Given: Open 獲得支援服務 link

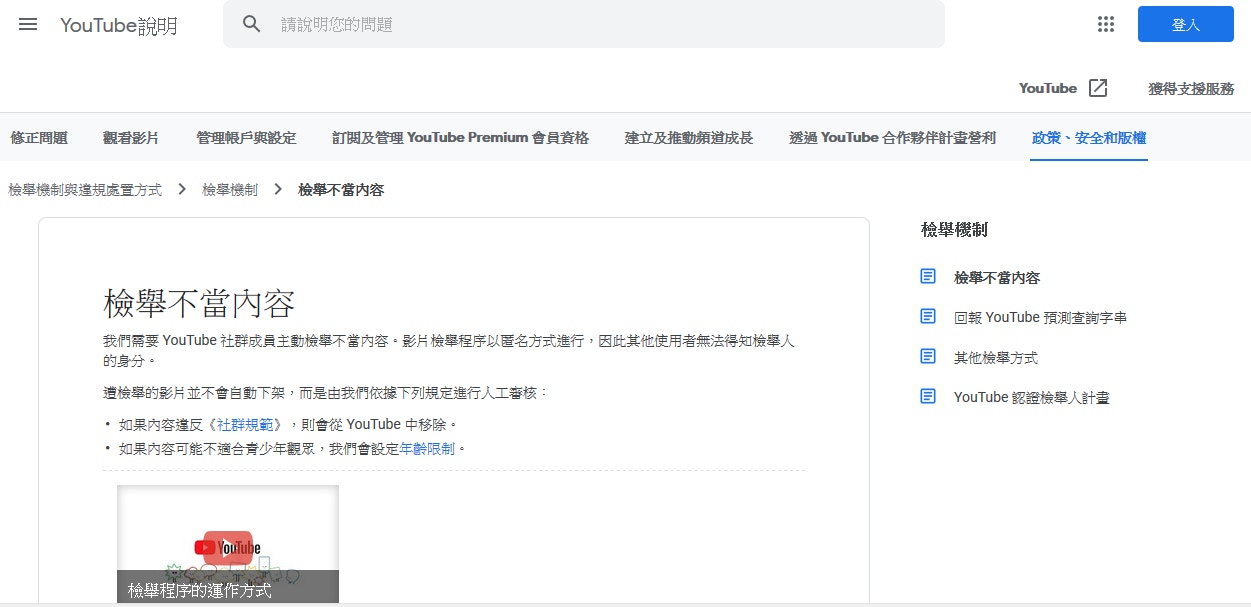Looking at the screenshot, I should point(1191,88).
